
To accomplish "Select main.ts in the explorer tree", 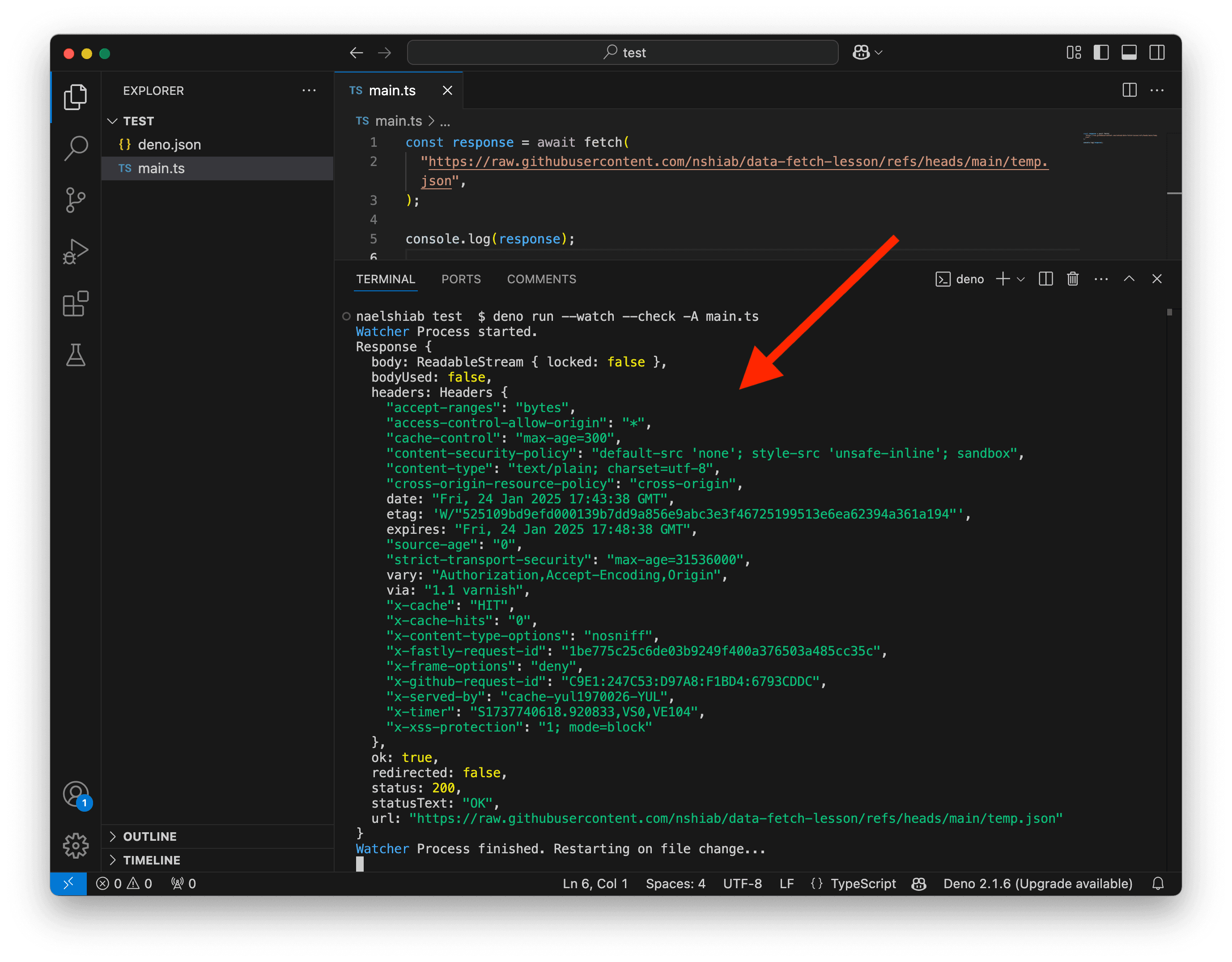I will click(x=217, y=168).
